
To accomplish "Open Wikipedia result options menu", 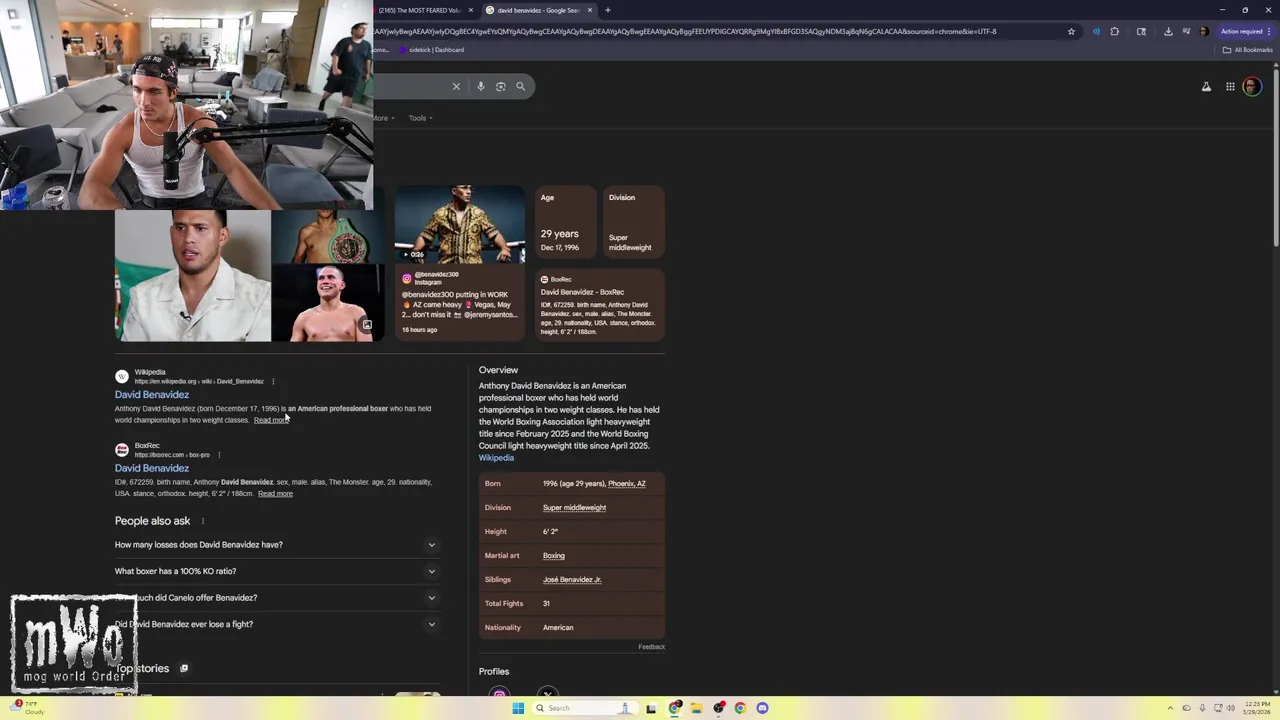I will [273, 381].
